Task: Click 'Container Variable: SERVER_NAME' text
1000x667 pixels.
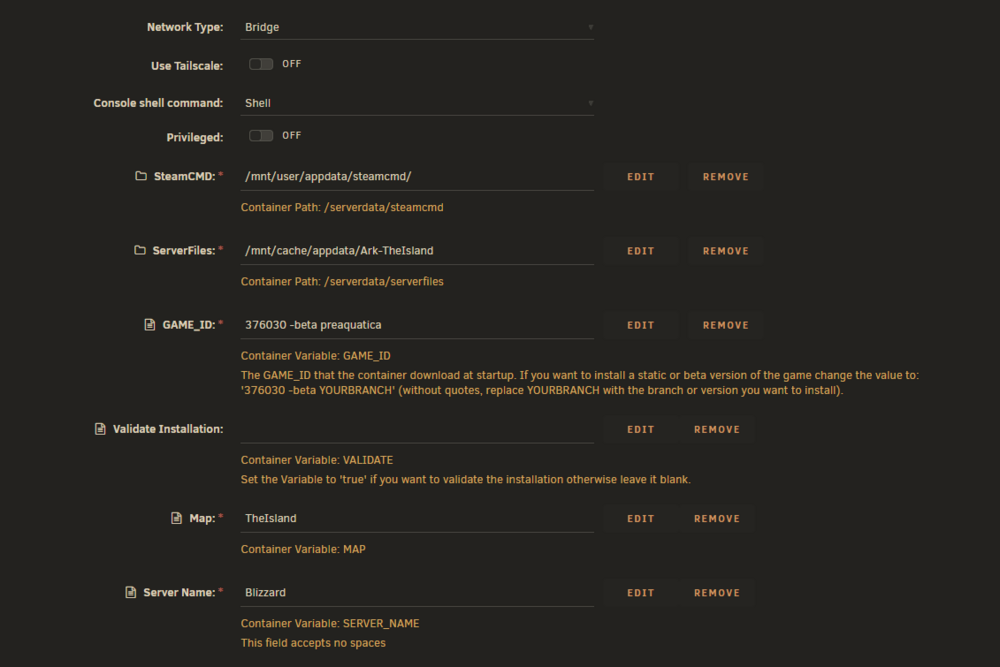Action: [x=330, y=623]
